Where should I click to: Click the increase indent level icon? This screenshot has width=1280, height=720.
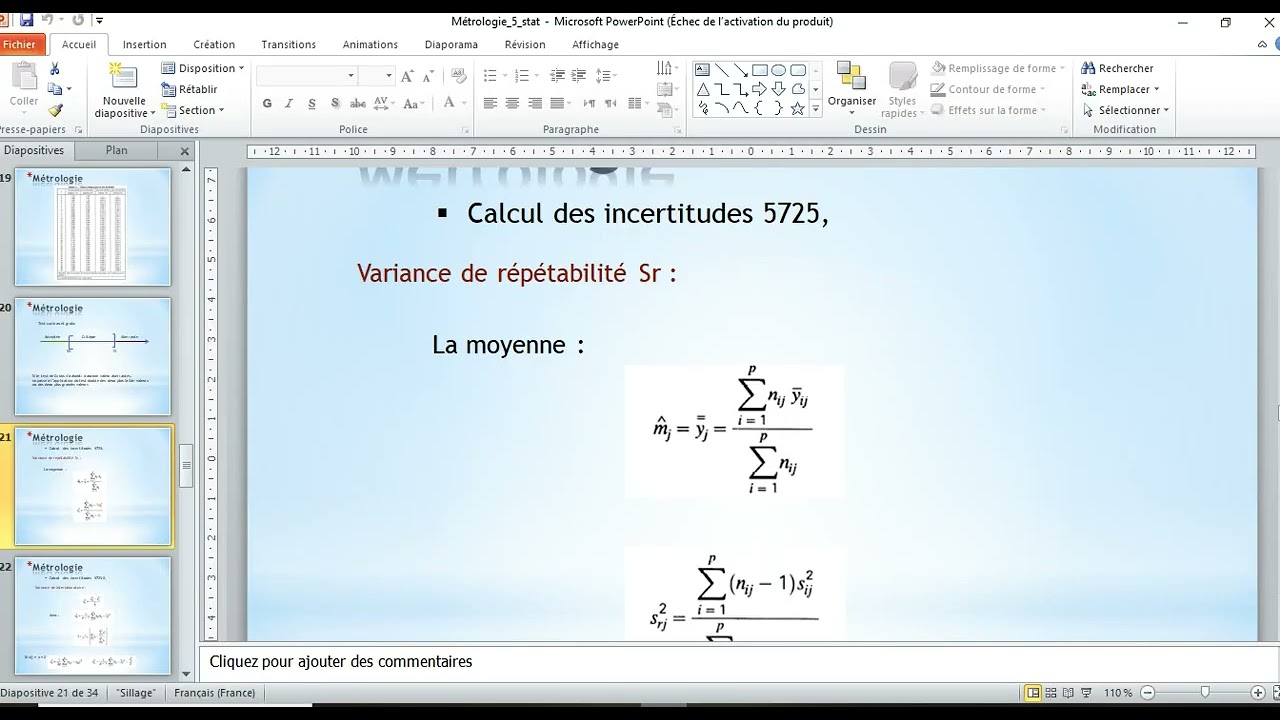[x=579, y=76]
